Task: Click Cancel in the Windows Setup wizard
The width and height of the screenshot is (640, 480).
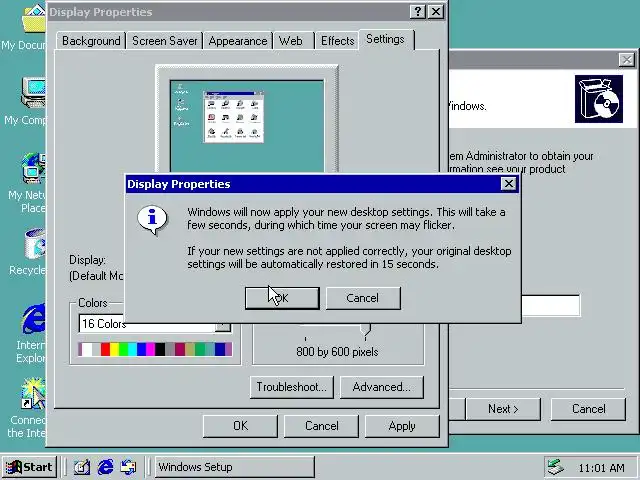Action: (588, 409)
